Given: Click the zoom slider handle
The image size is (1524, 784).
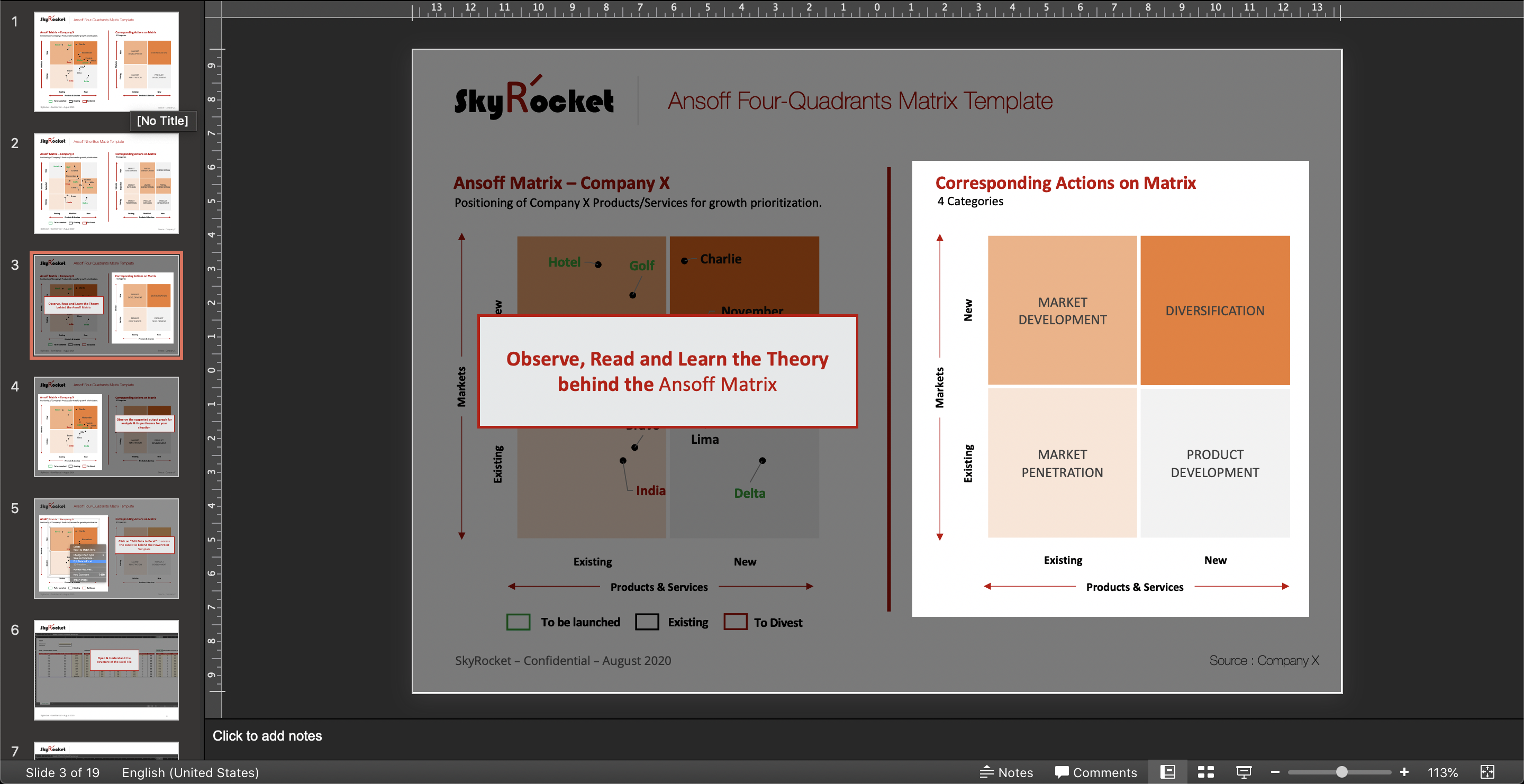Looking at the screenshot, I should tap(1342, 772).
